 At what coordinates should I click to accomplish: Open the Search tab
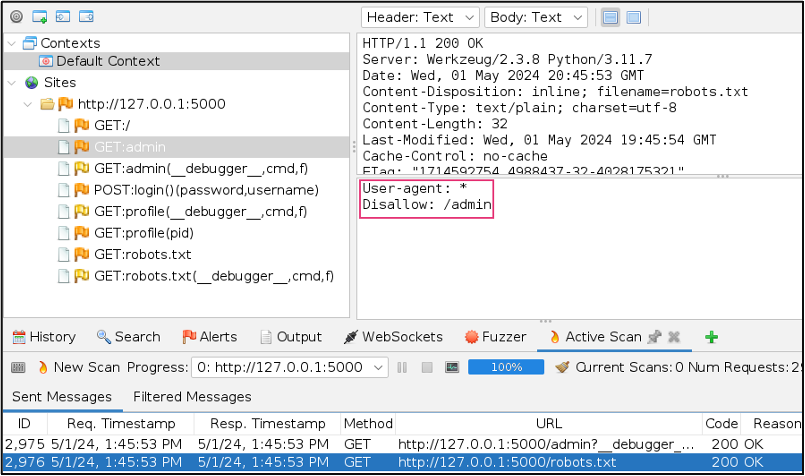coord(129,337)
